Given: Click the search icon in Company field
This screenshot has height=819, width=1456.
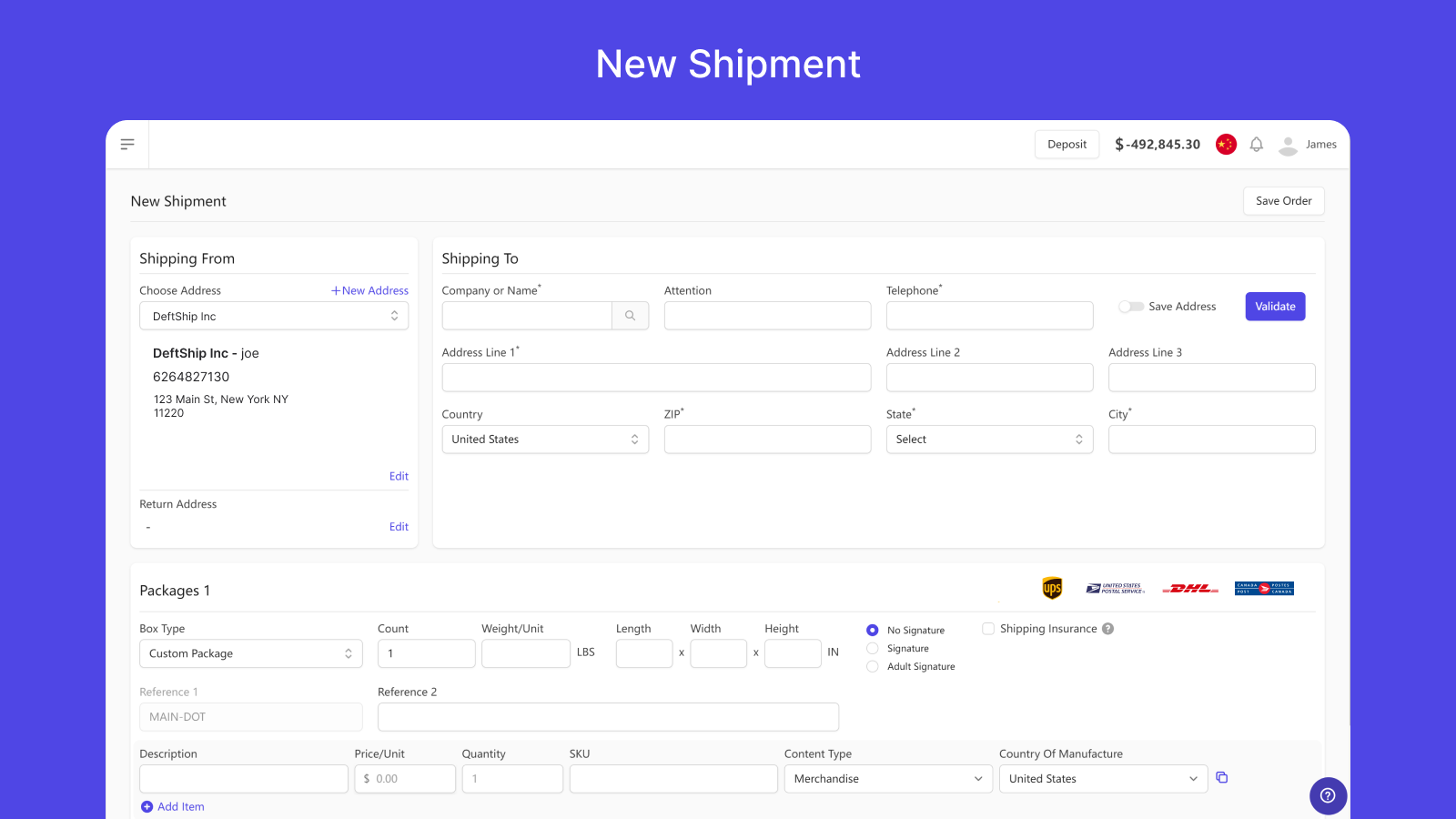Looking at the screenshot, I should coord(630,316).
